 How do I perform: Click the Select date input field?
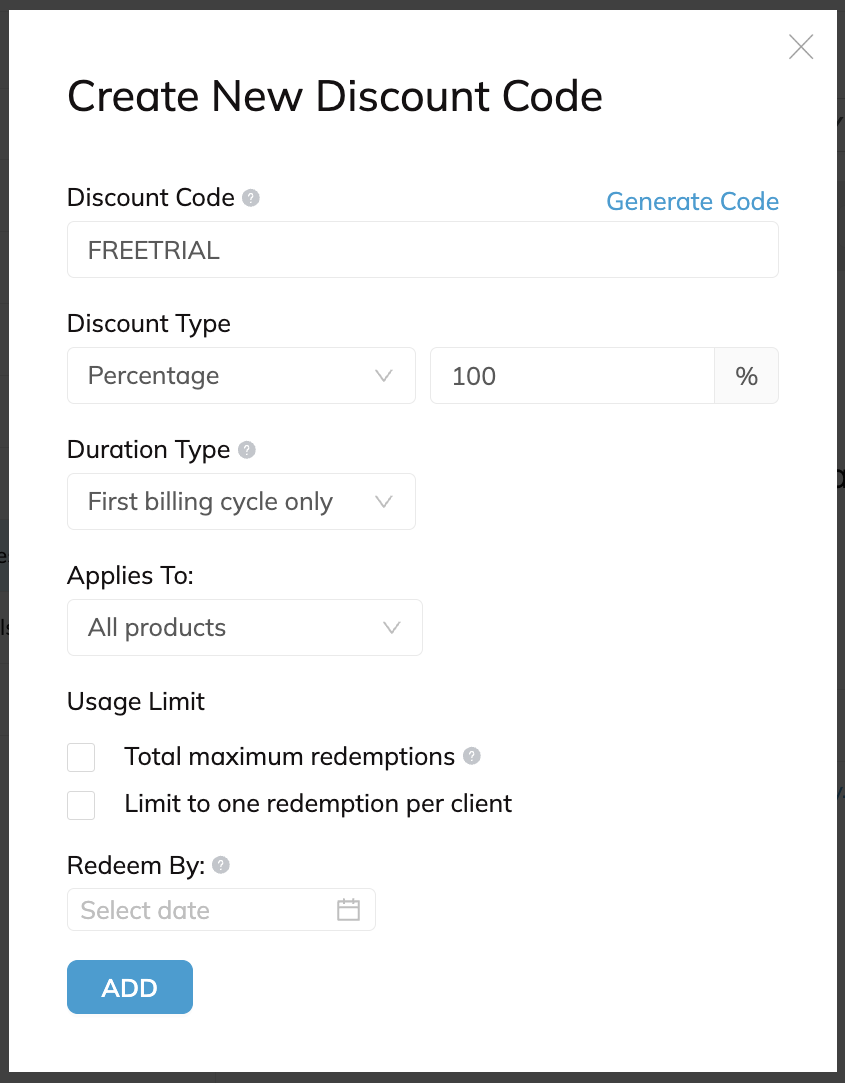221,910
